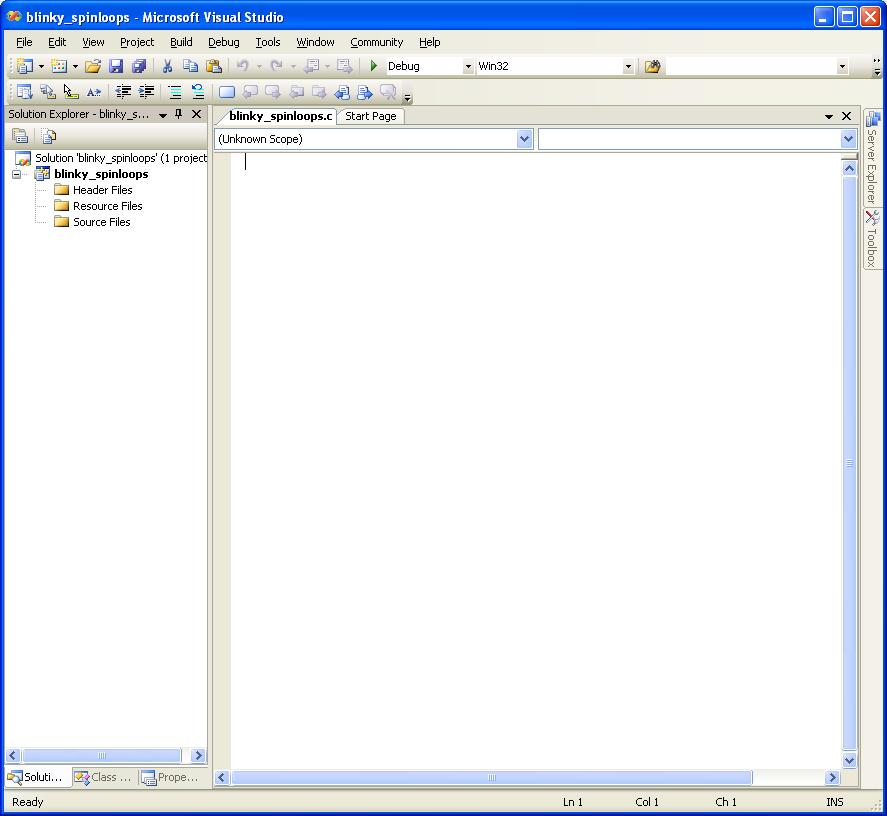The width and height of the screenshot is (887, 816).
Task: Open the Debug menu
Action: tap(223, 42)
